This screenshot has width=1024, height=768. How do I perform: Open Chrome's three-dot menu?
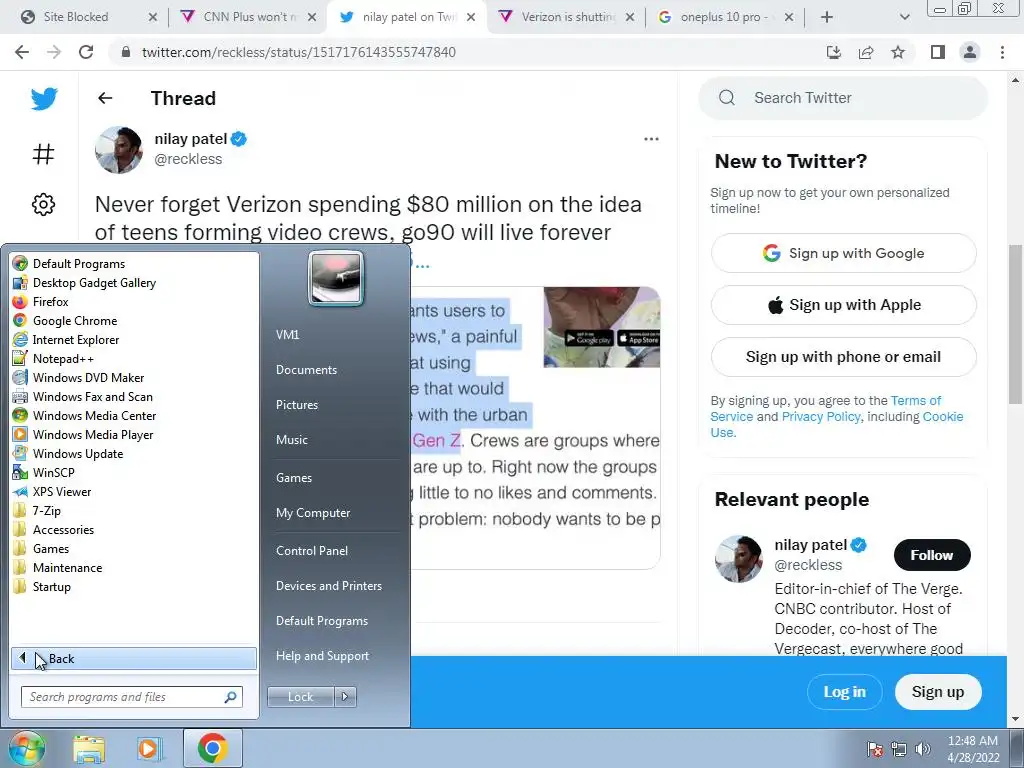(1002, 52)
